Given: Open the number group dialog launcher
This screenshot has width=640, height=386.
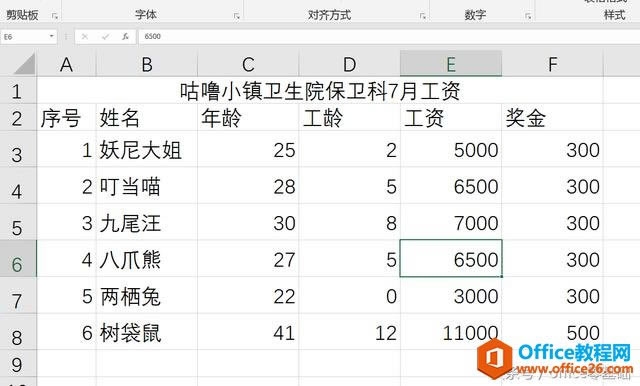Looking at the screenshot, I should [528, 16].
